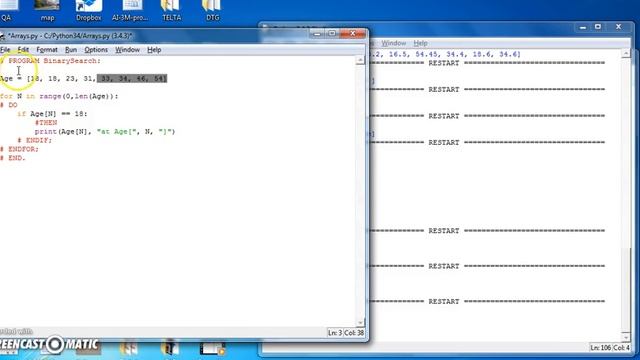Click Python Shell scrollbar up arrow
The height and width of the screenshot is (360, 640).
click(x=626, y=54)
